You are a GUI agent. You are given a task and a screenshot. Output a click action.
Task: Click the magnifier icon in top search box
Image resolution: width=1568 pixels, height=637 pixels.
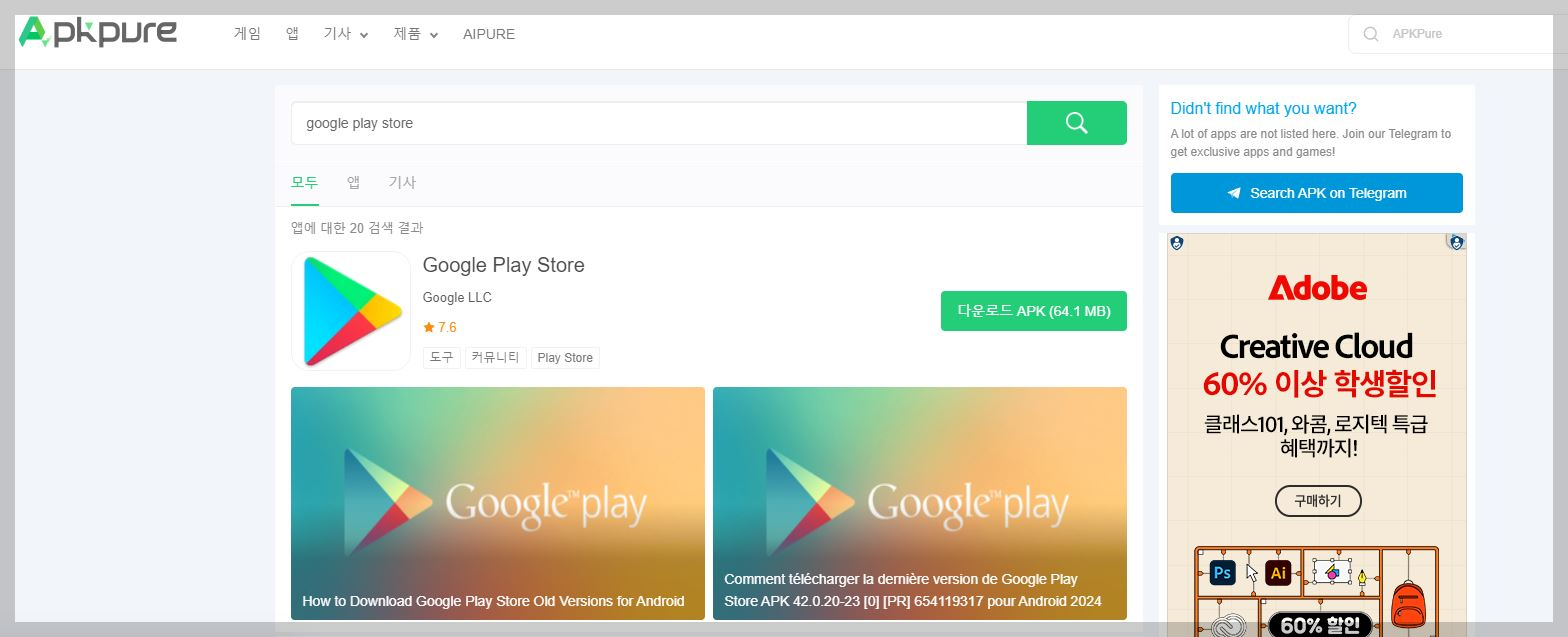point(1370,34)
